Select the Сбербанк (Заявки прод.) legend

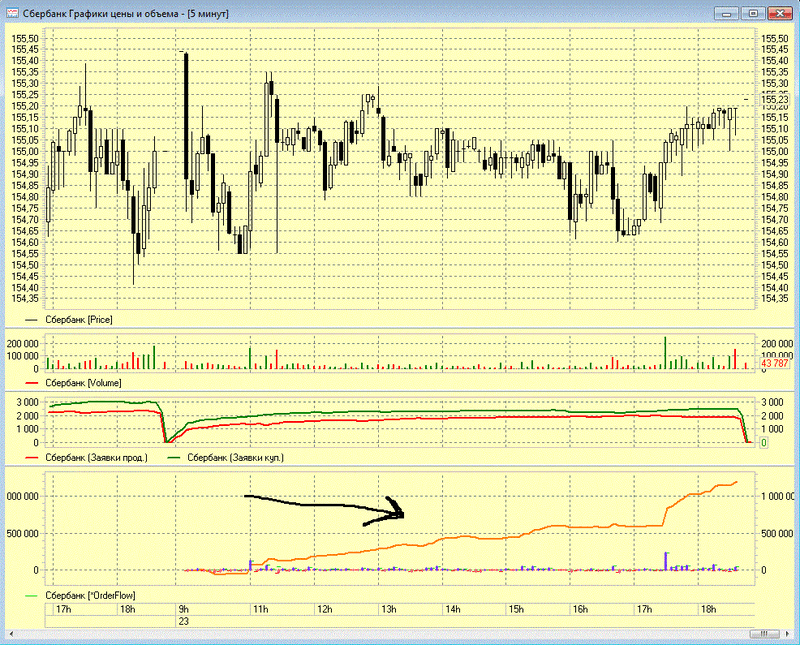(96, 458)
